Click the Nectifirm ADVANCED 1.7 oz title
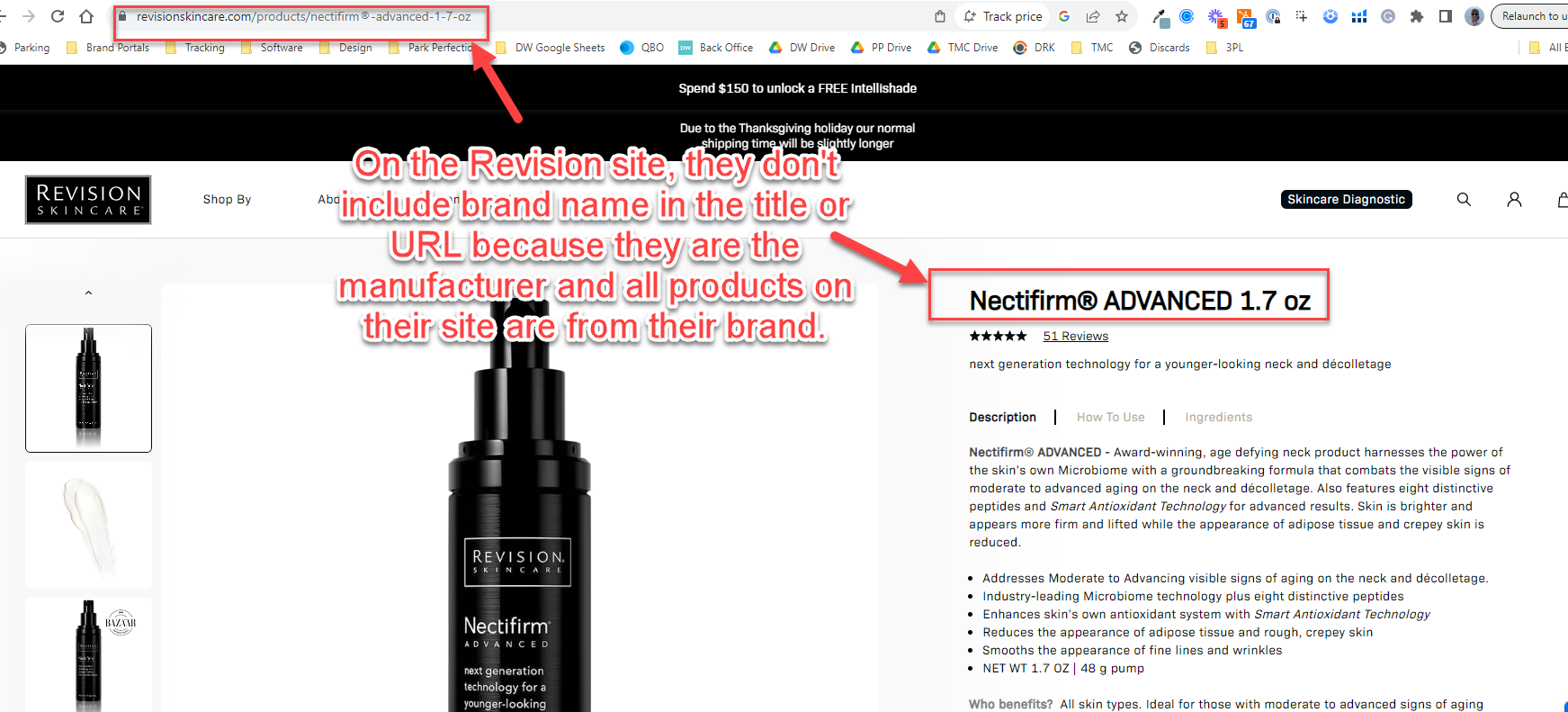The image size is (1568, 712). pos(1140,301)
